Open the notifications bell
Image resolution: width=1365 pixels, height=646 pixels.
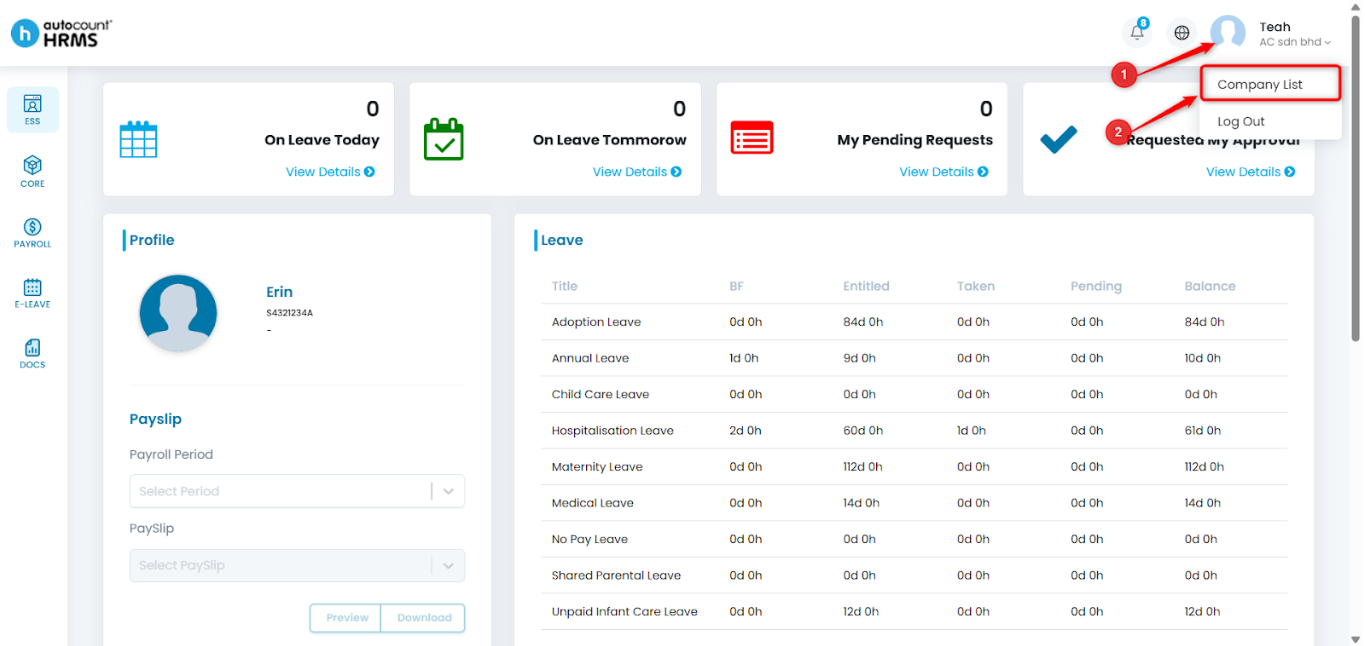coord(1137,32)
